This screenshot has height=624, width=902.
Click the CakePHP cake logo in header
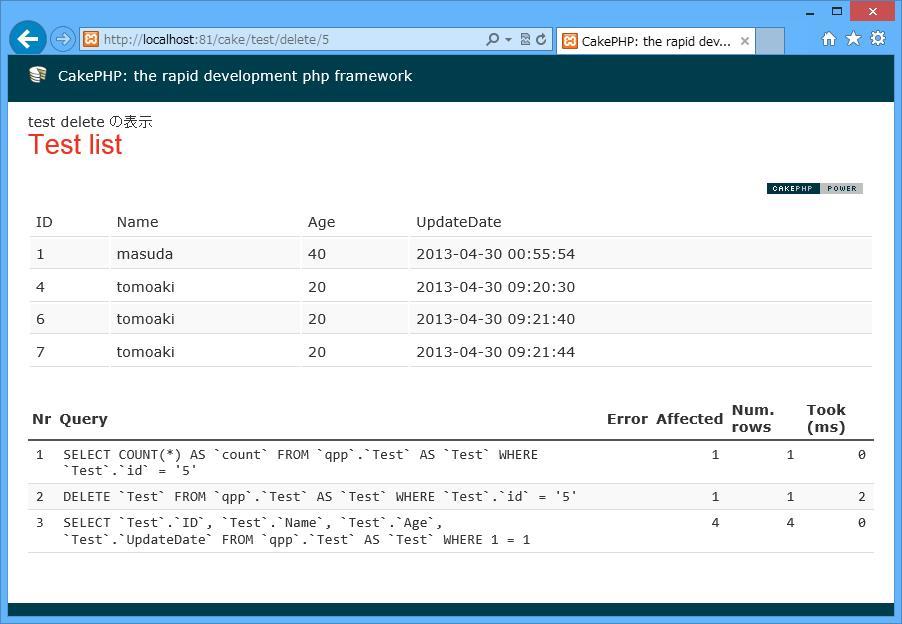38,76
